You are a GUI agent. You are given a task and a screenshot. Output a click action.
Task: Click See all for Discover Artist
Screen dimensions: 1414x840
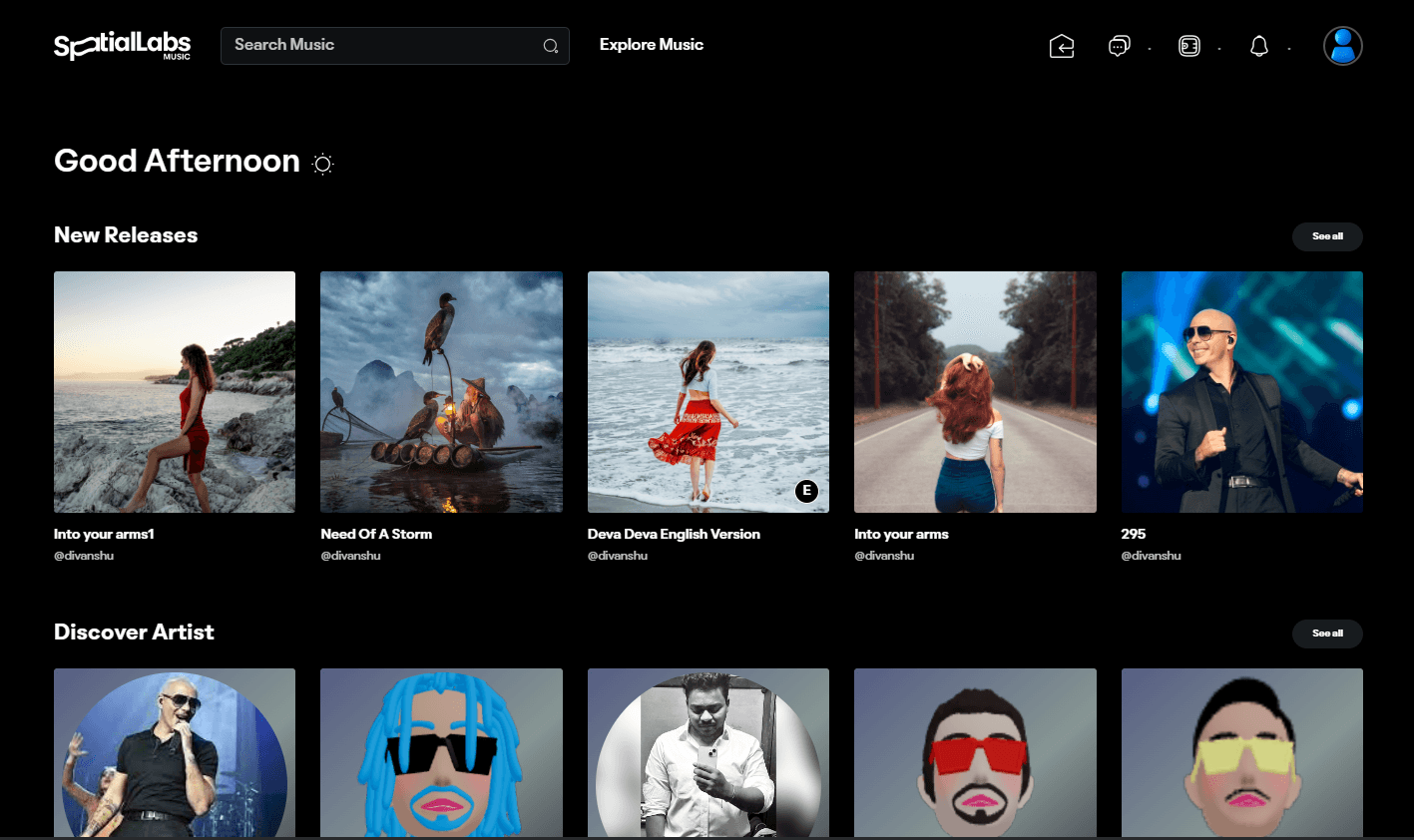(1327, 633)
